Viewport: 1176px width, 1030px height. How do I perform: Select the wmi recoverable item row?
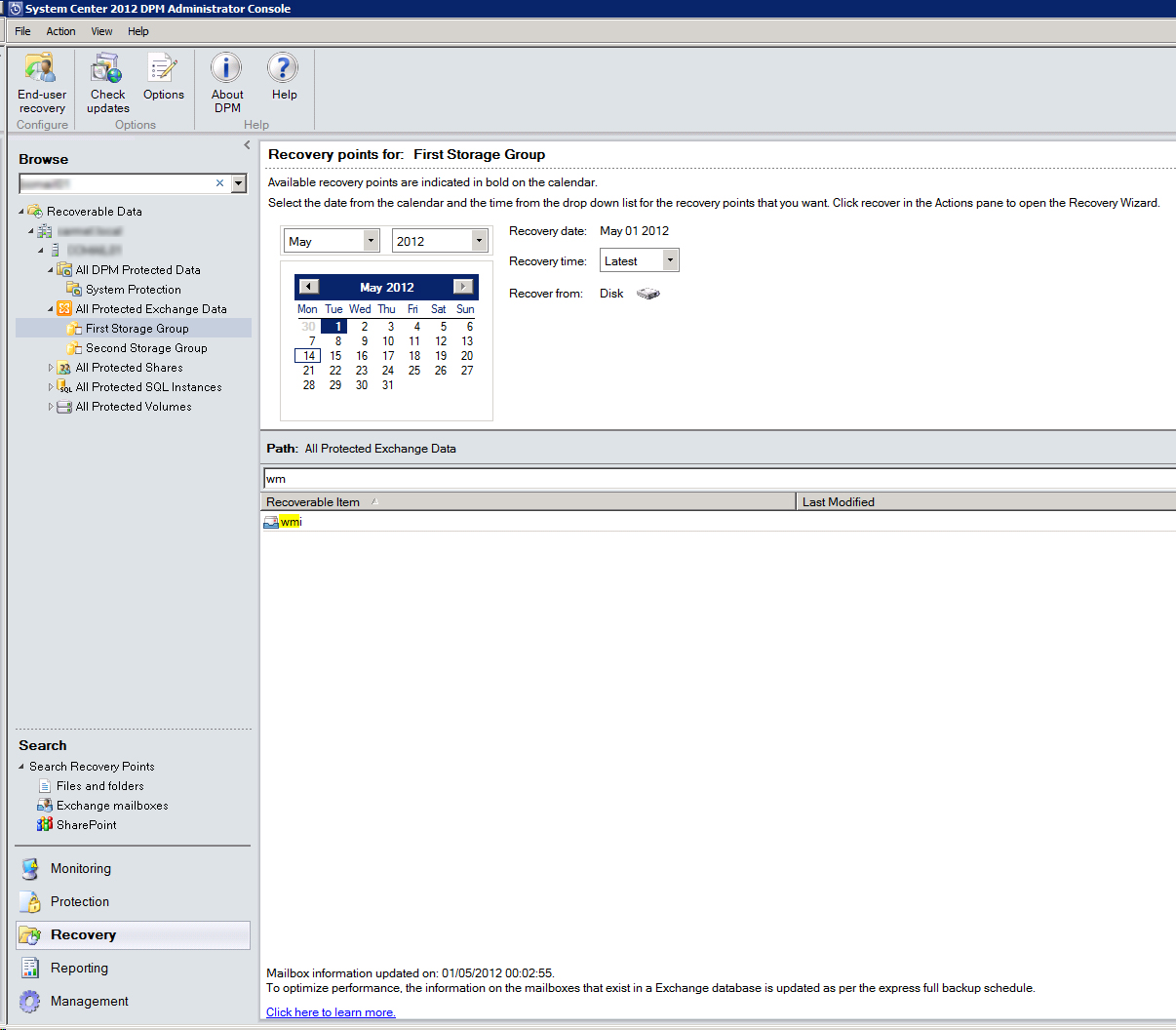click(x=719, y=522)
